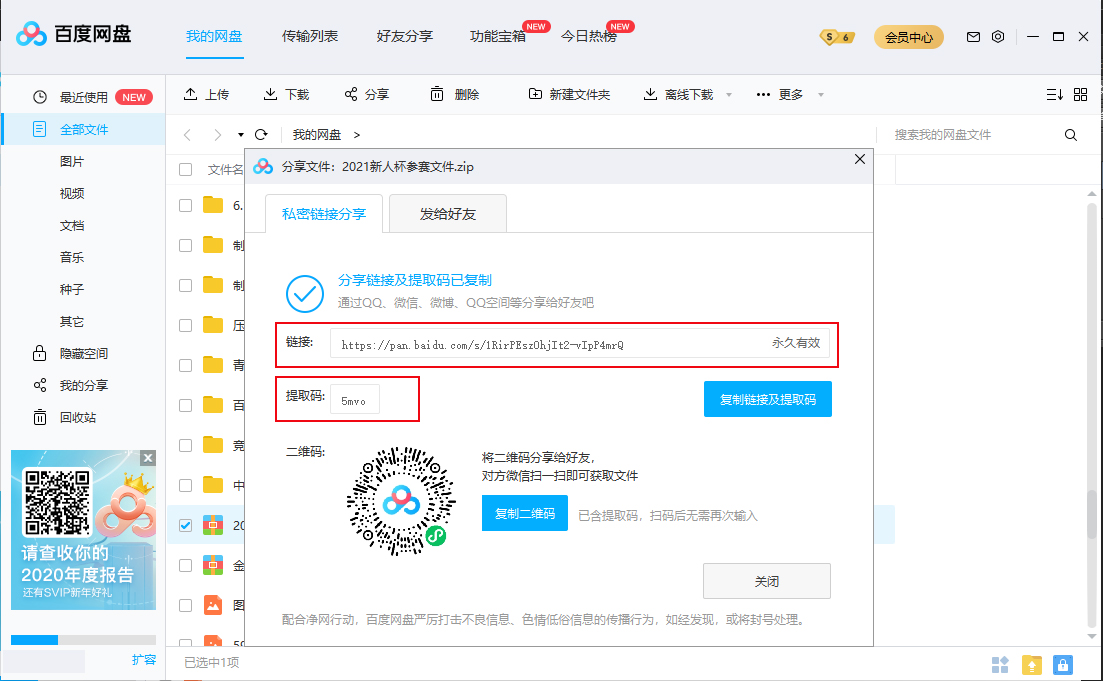The width and height of the screenshot is (1103, 681).
Task: Click the 复制二维码 button
Action: click(525, 514)
